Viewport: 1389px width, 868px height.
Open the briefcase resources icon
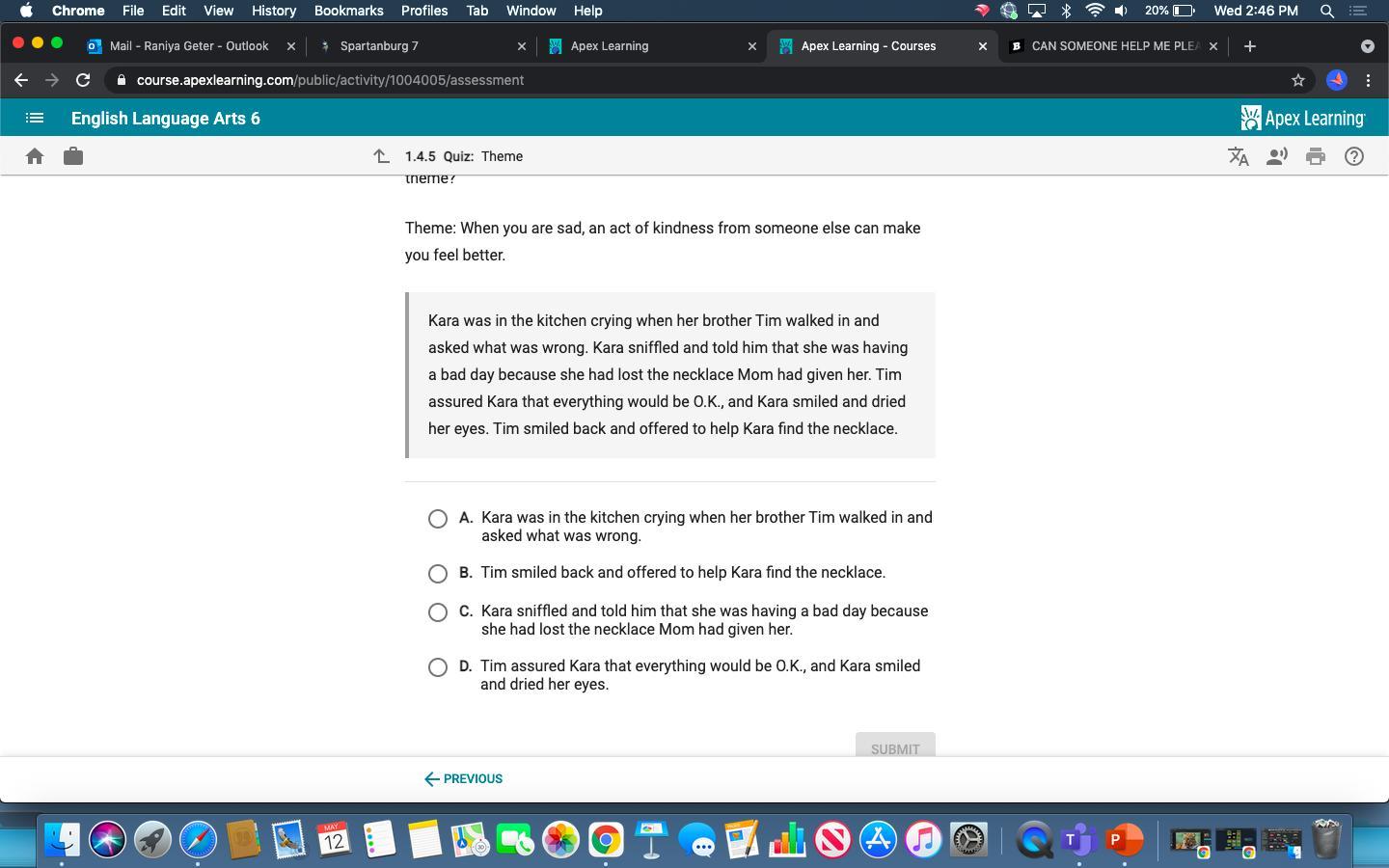(73, 156)
